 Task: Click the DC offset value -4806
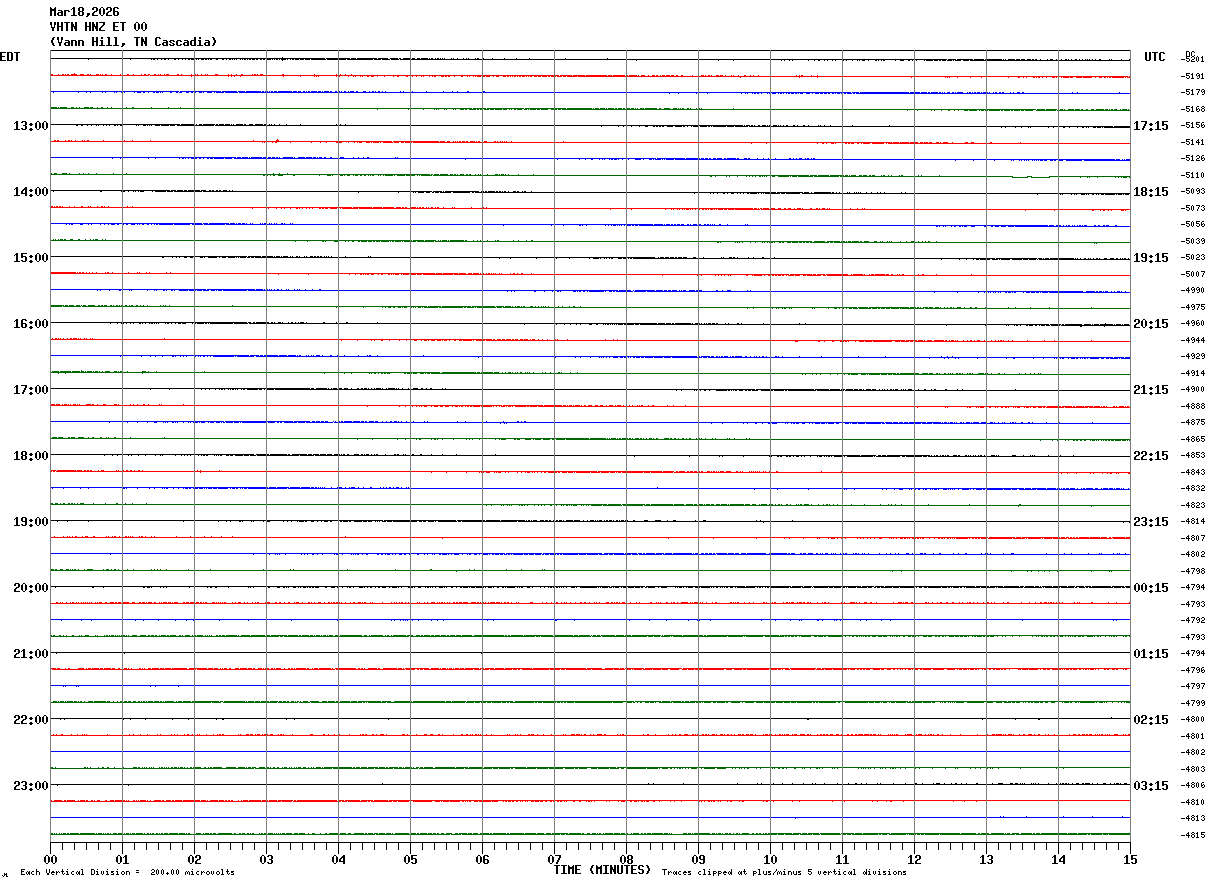coord(1193,785)
